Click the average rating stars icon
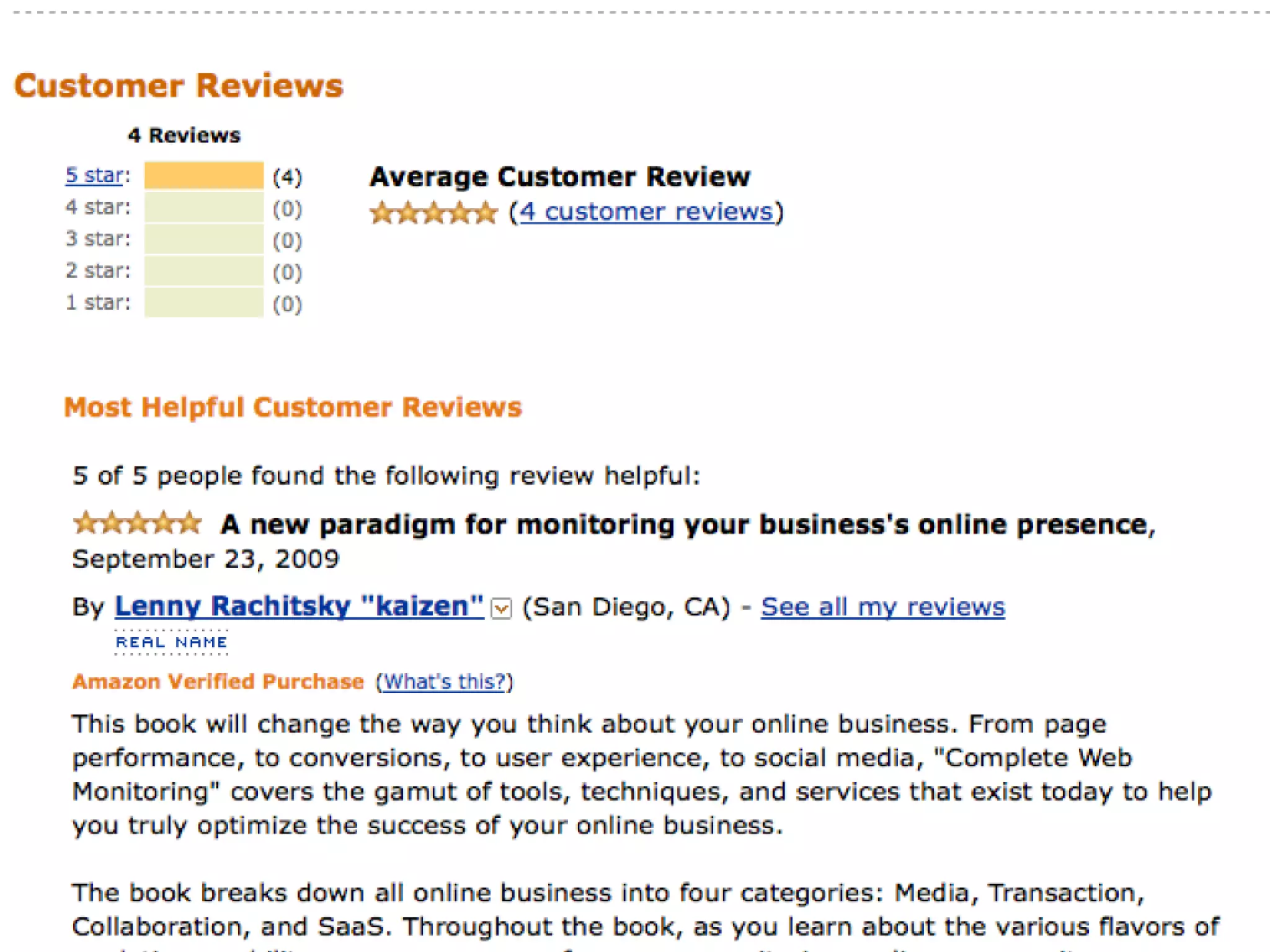The height and width of the screenshot is (952, 1270). tap(433, 213)
